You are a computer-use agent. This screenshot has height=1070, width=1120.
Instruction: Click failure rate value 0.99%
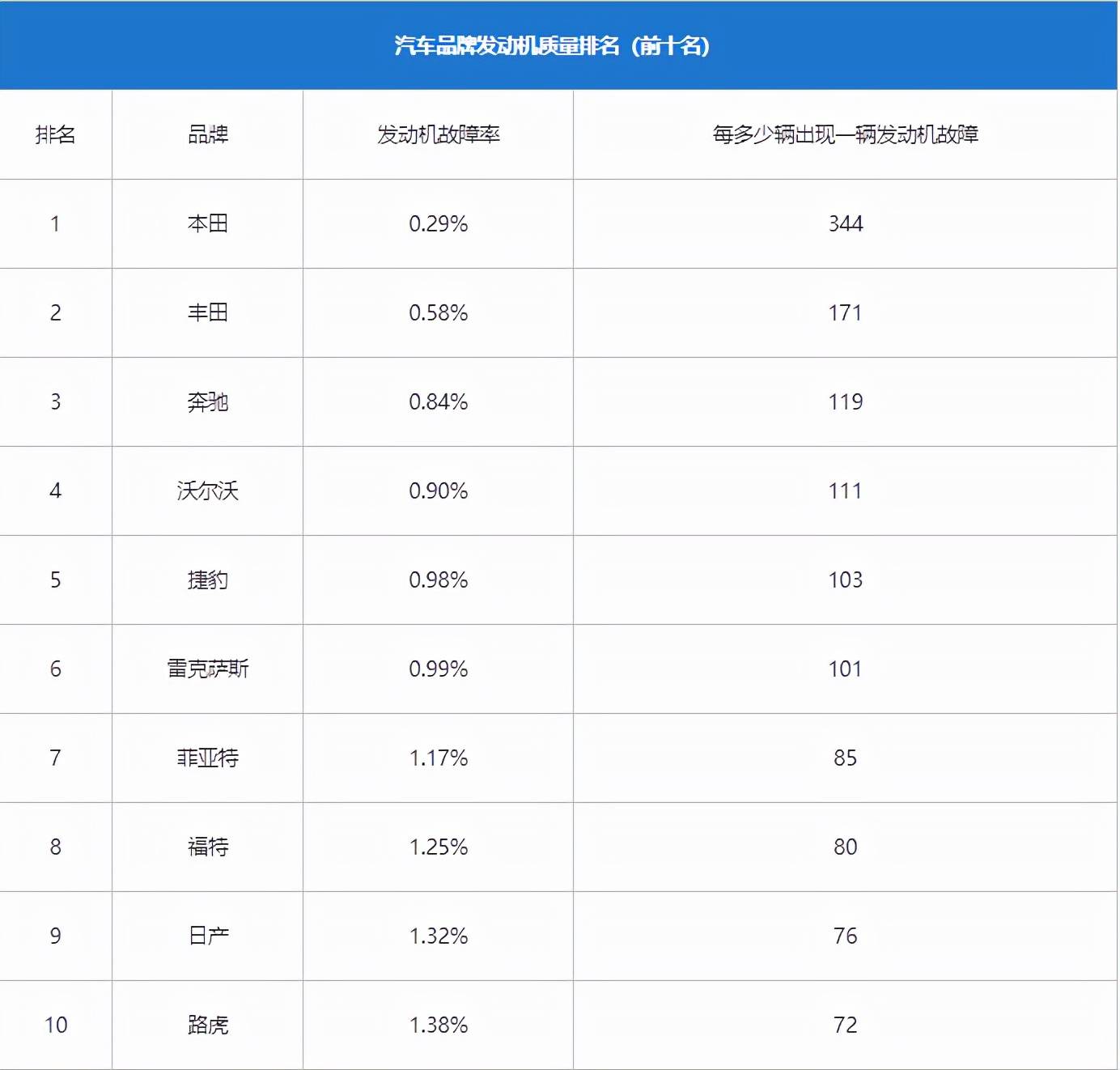click(x=439, y=669)
